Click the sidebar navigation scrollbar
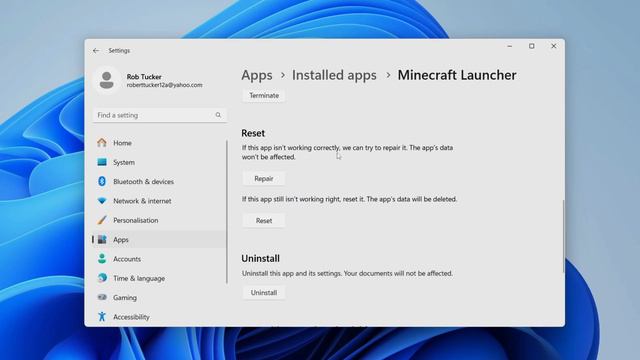The width and height of the screenshot is (640, 360). tap(227, 212)
